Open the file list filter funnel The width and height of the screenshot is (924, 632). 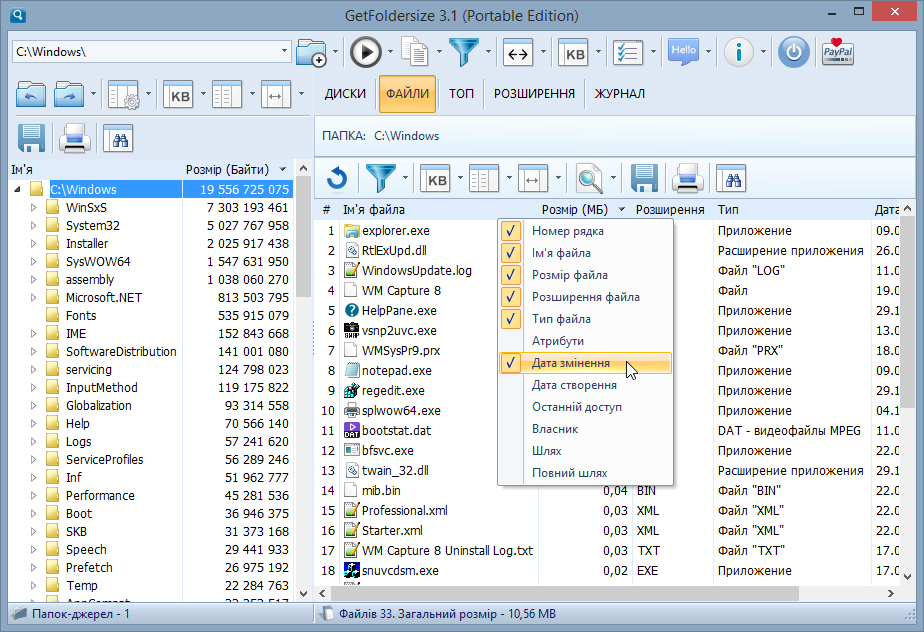381,179
